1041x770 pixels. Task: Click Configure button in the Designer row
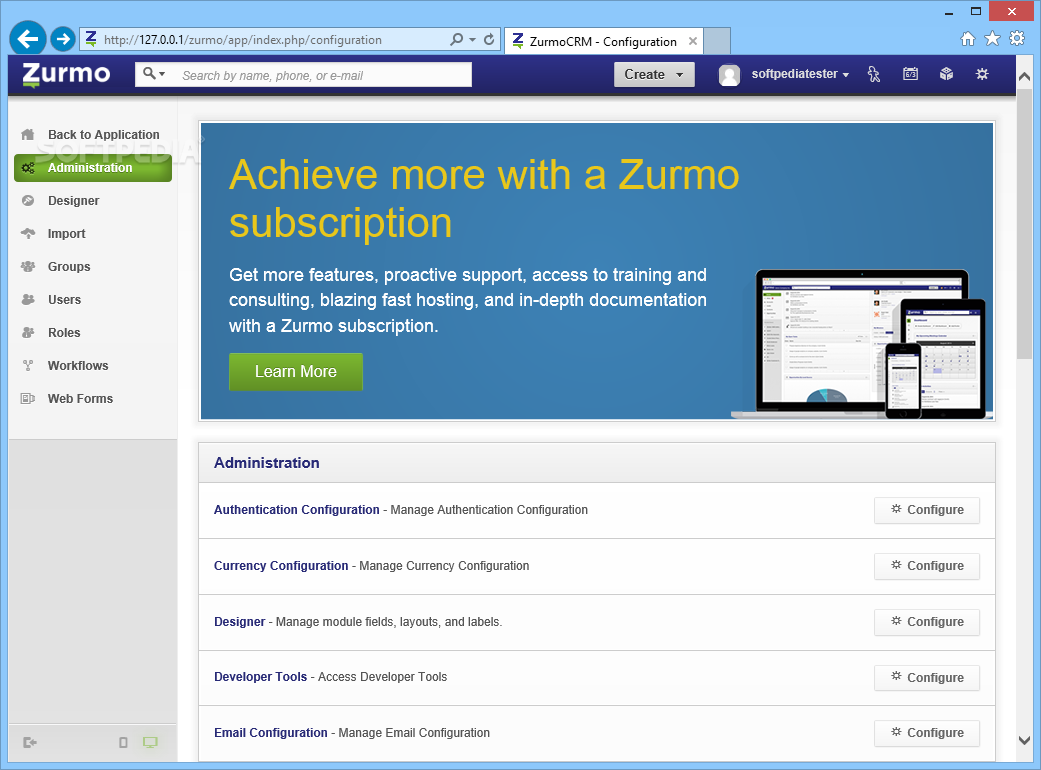(x=927, y=622)
